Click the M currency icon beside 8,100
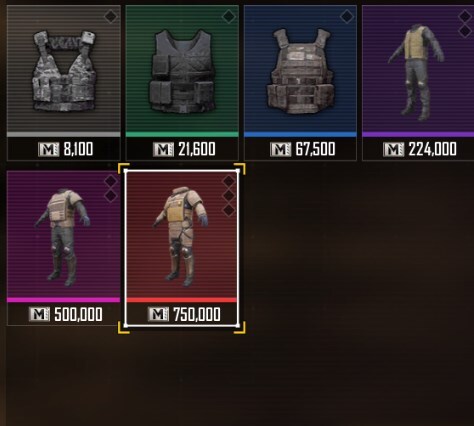 click(x=49, y=149)
